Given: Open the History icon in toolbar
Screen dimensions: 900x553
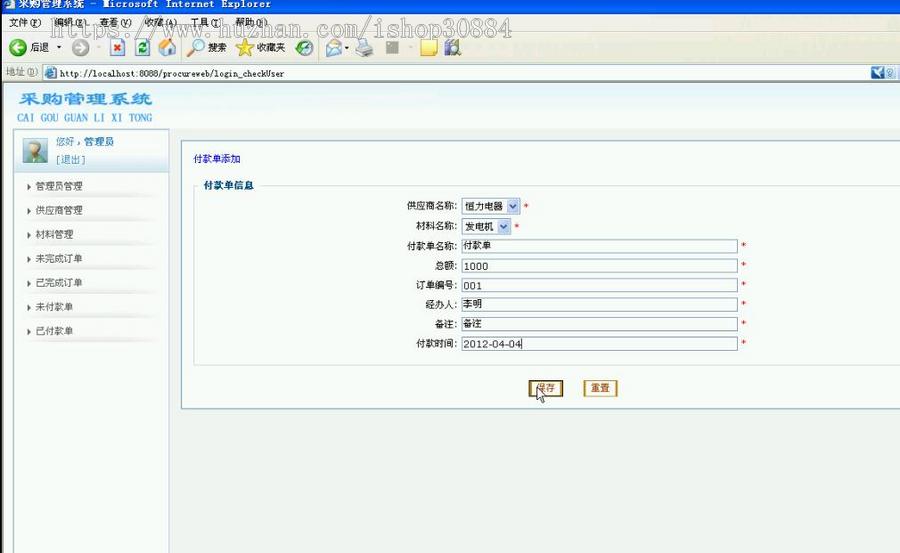Looking at the screenshot, I should pyautogui.click(x=304, y=48).
